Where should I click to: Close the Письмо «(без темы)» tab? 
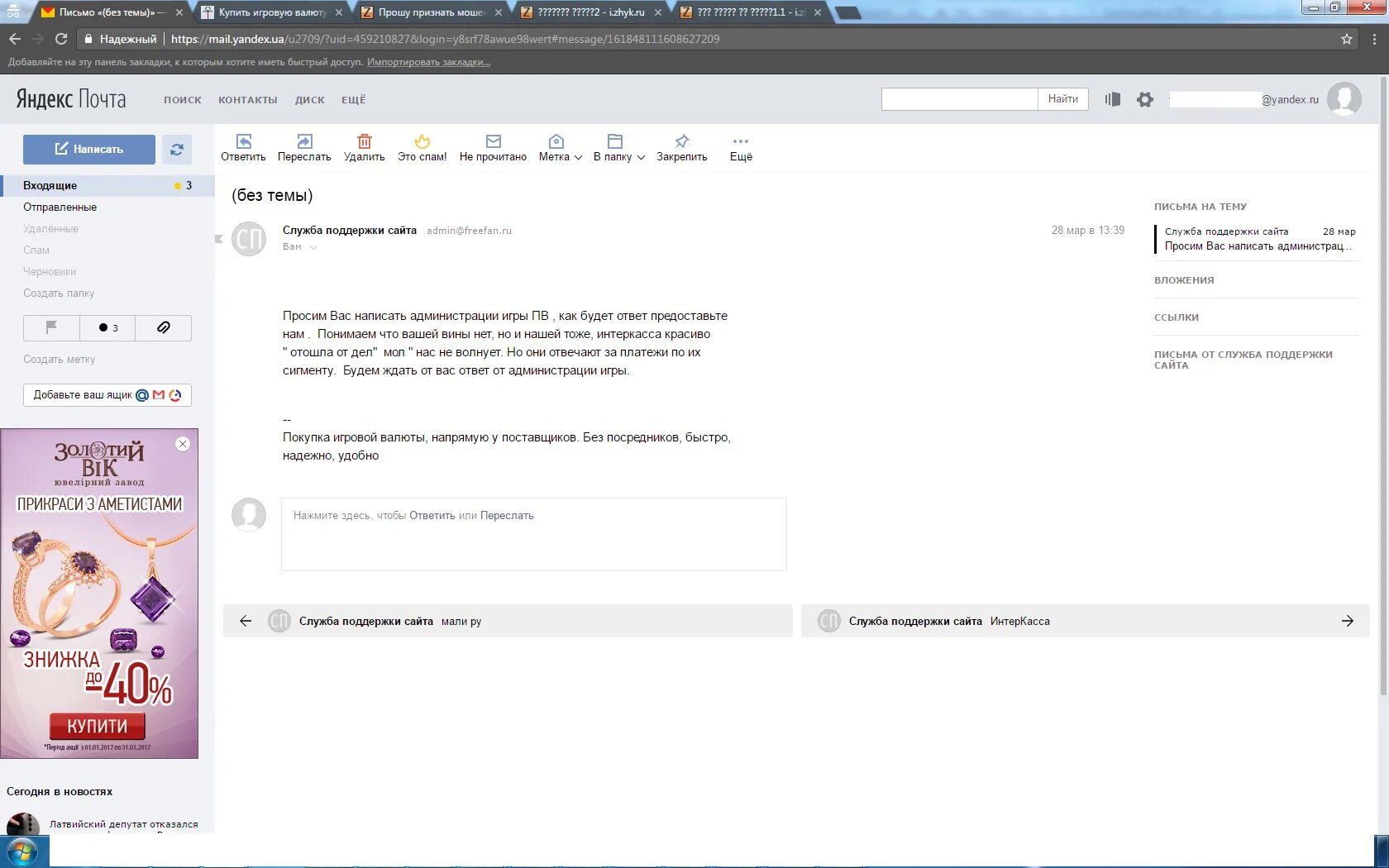pyautogui.click(x=179, y=12)
